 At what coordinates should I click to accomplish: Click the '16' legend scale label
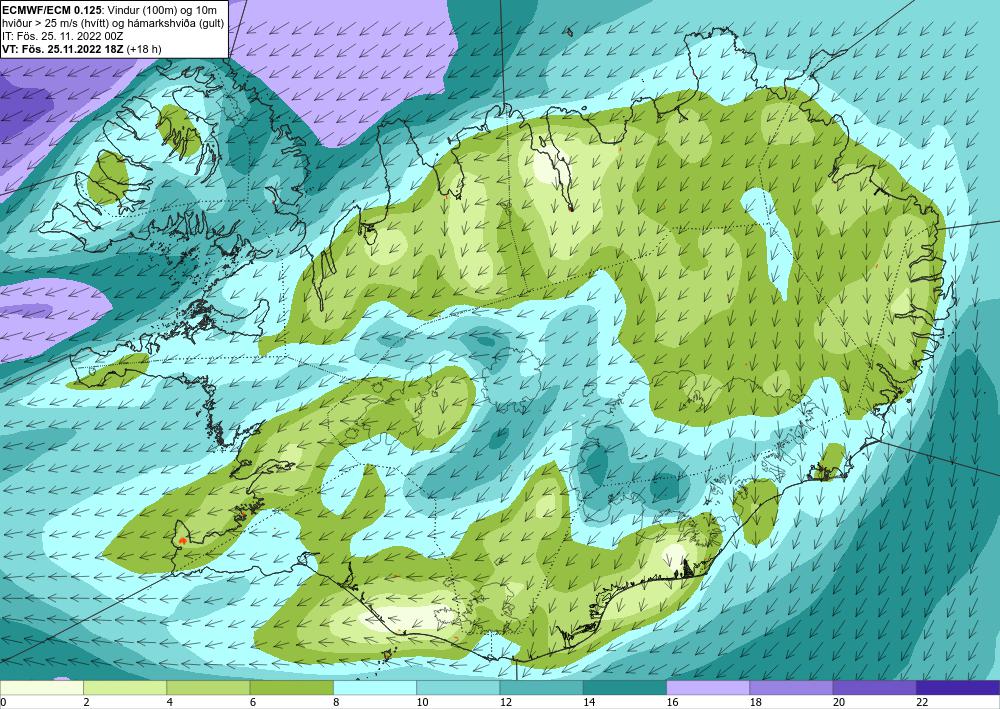pyautogui.click(x=672, y=703)
